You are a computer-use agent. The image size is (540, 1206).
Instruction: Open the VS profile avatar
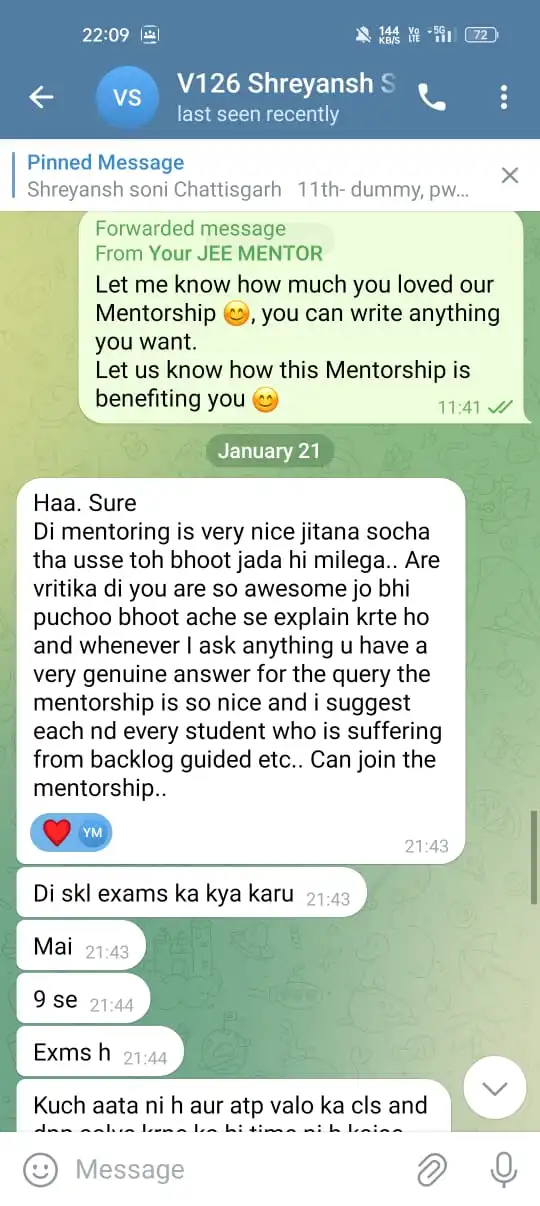[127, 98]
